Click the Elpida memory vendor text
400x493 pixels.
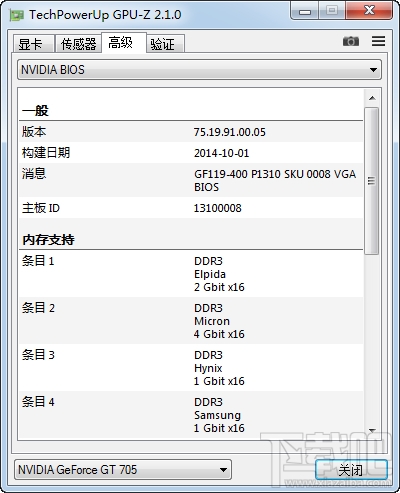(x=210, y=274)
